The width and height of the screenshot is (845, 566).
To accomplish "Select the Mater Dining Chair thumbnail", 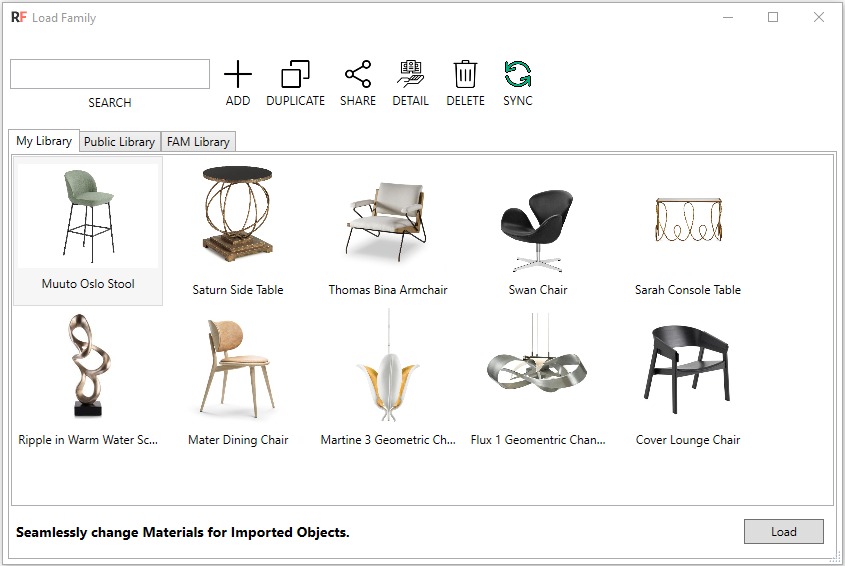I will [x=238, y=369].
